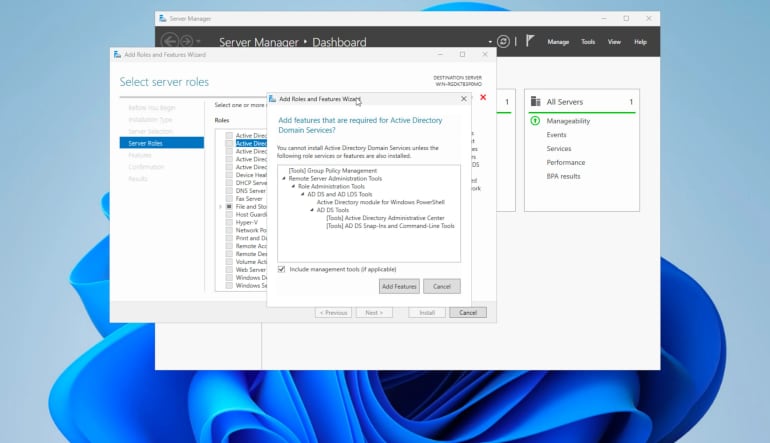Click the All Servers tile icon

coord(536,102)
